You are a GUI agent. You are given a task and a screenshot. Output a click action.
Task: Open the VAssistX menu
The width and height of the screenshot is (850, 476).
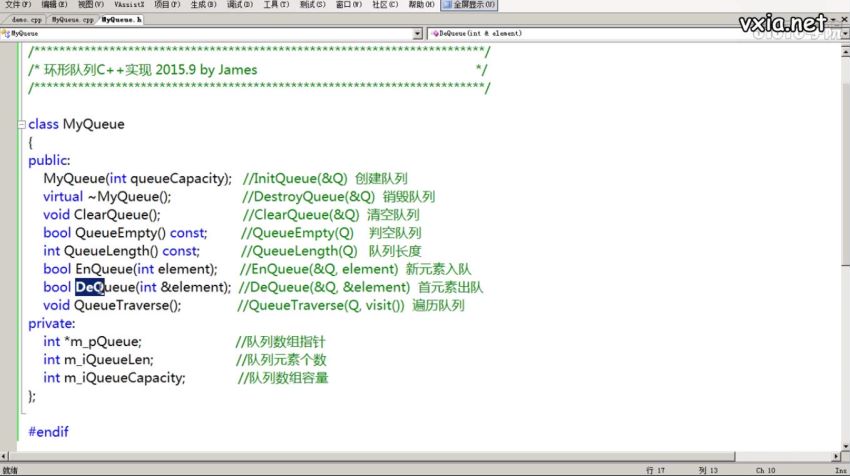(x=131, y=5)
